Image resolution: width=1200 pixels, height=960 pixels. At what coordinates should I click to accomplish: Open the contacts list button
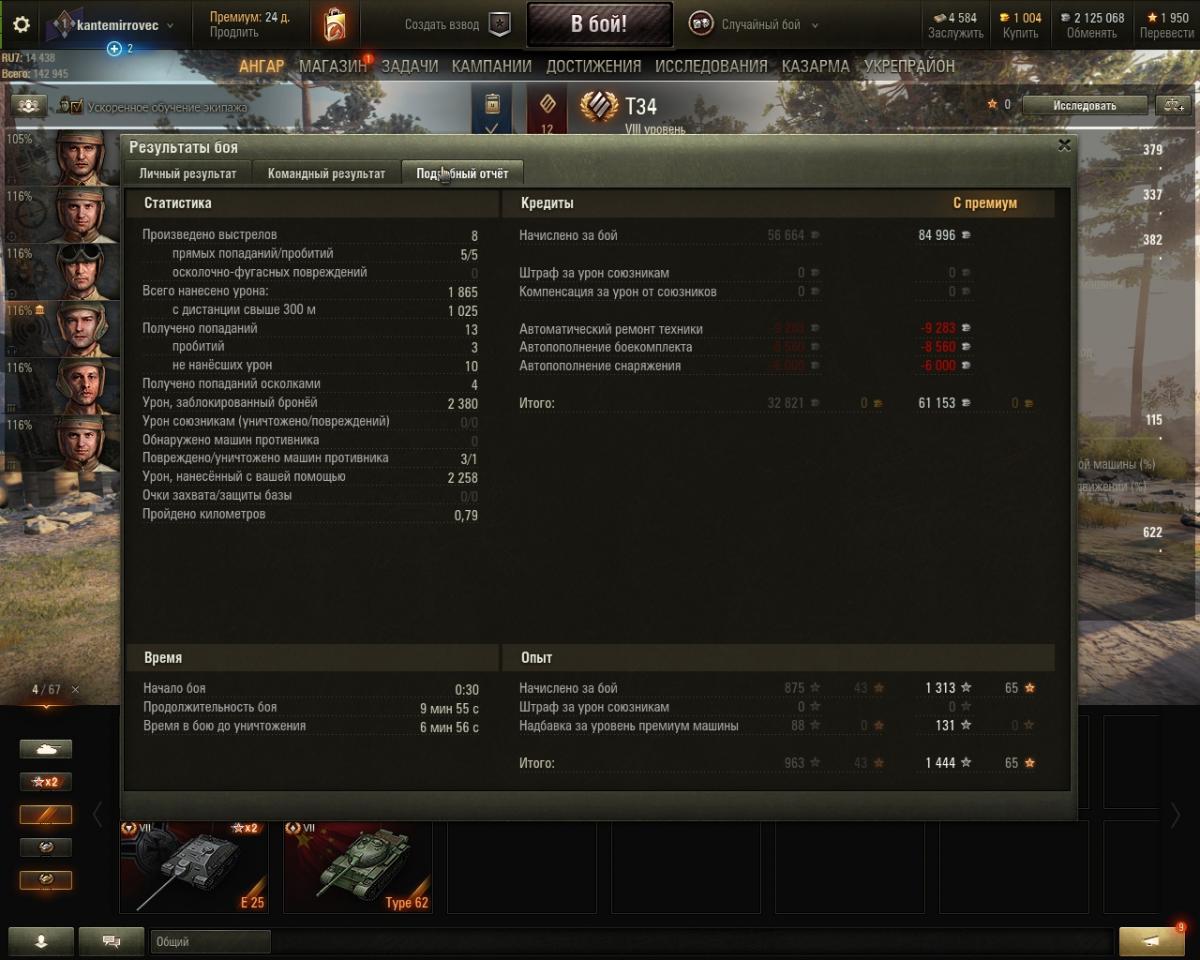coord(41,941)
